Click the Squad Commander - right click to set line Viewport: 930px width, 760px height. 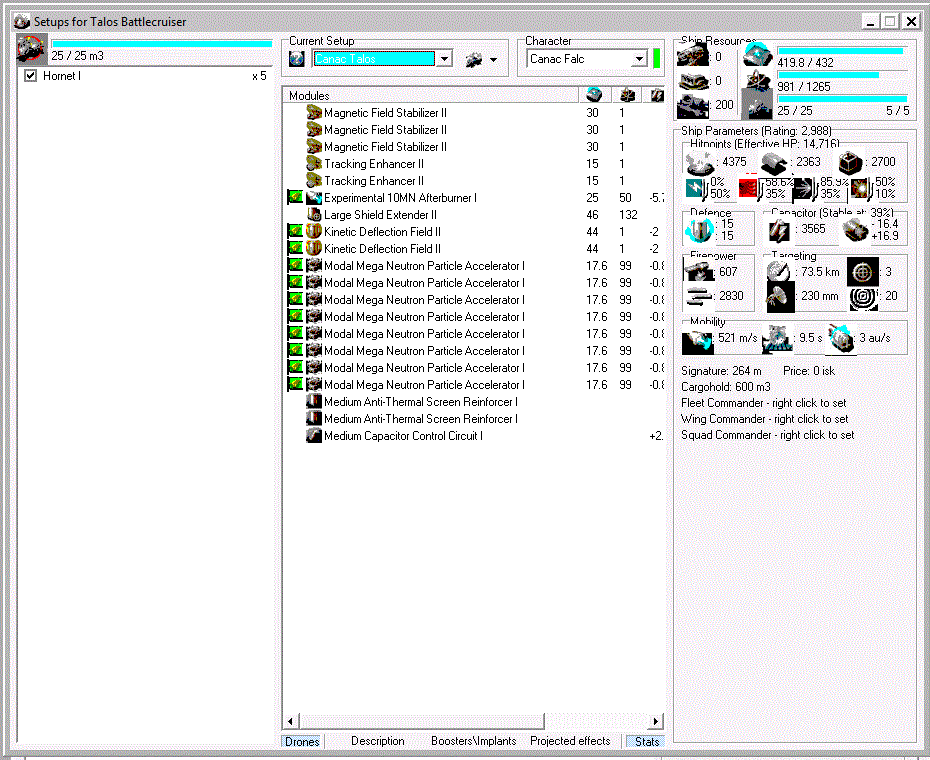point(767,435)
